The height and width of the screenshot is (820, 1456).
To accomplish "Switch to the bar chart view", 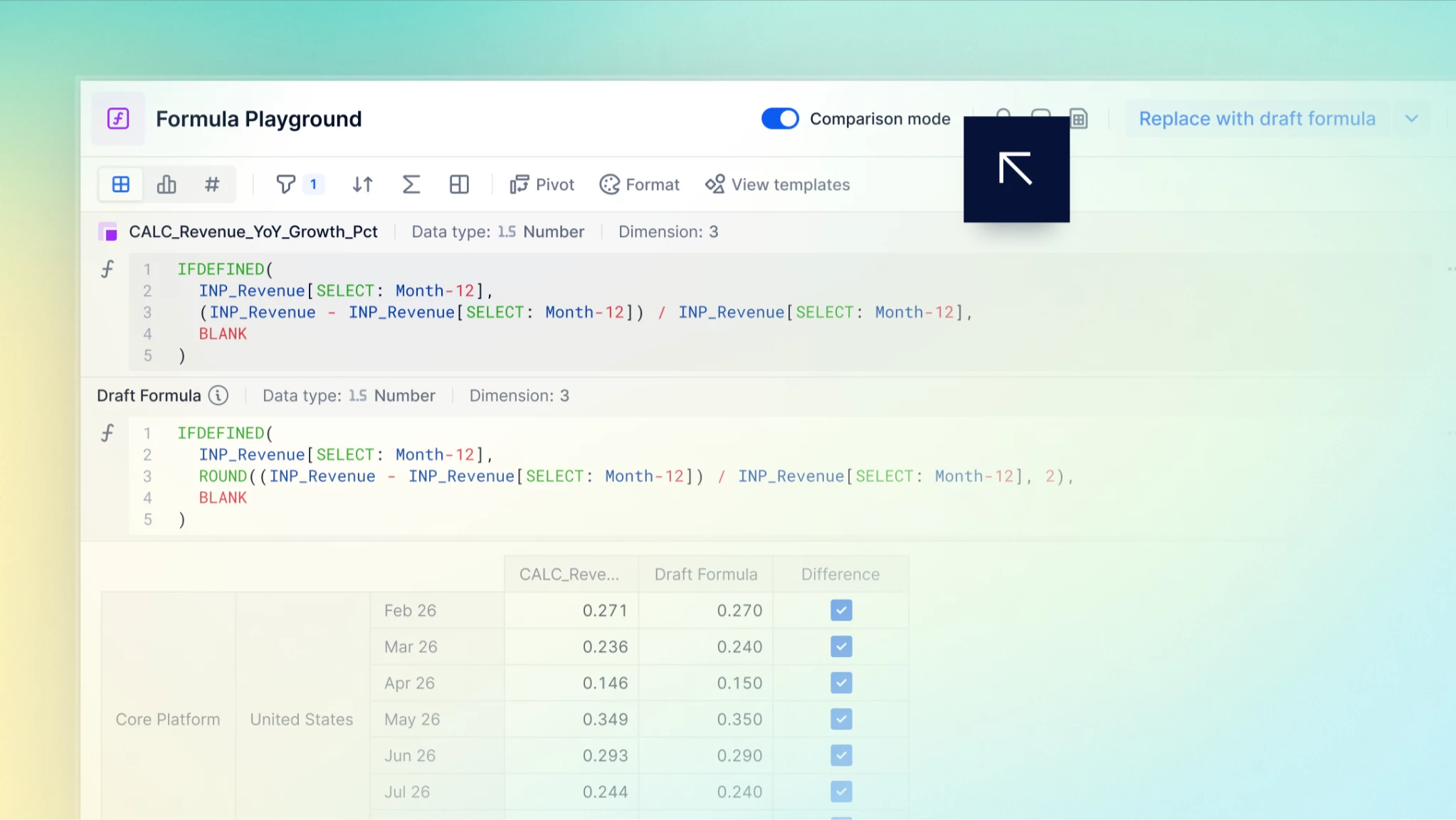I will coord(167,184).
